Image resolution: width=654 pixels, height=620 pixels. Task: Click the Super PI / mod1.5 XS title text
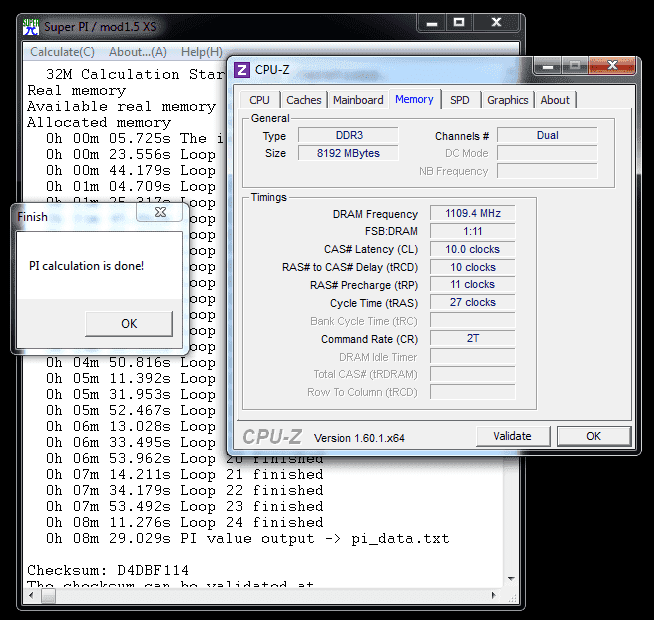(x=100, y=27)
